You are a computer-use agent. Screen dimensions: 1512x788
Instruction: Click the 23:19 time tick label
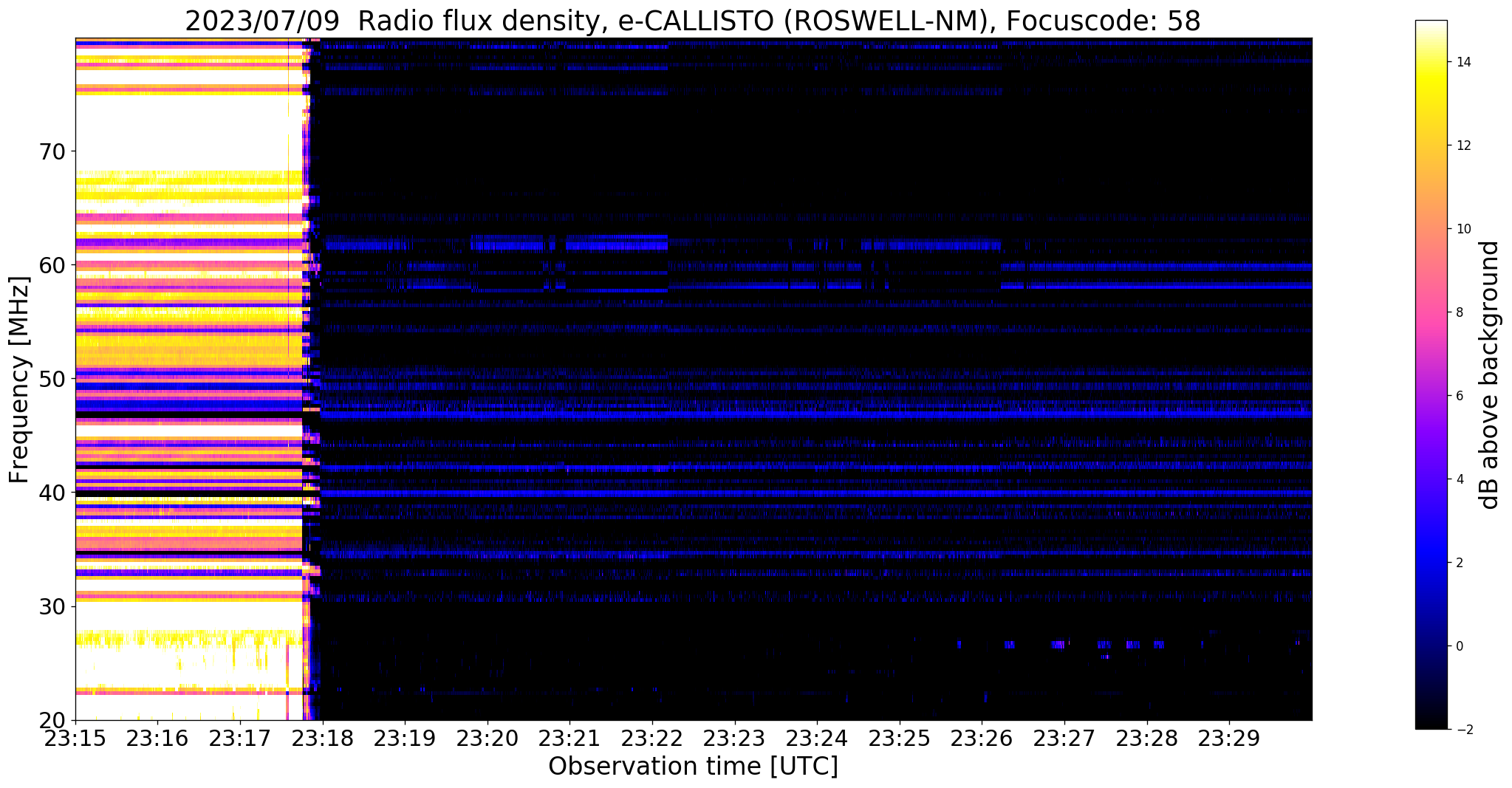coord(405,739)
